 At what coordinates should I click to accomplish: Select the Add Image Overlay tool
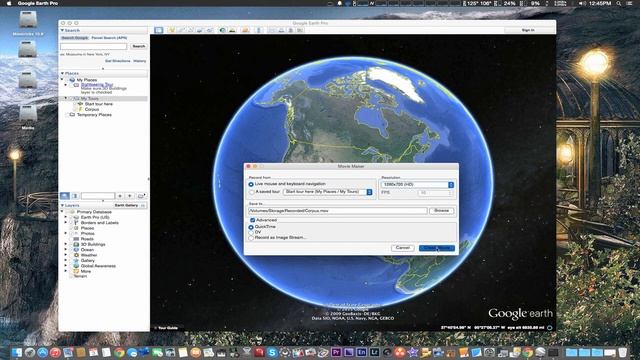200,30
